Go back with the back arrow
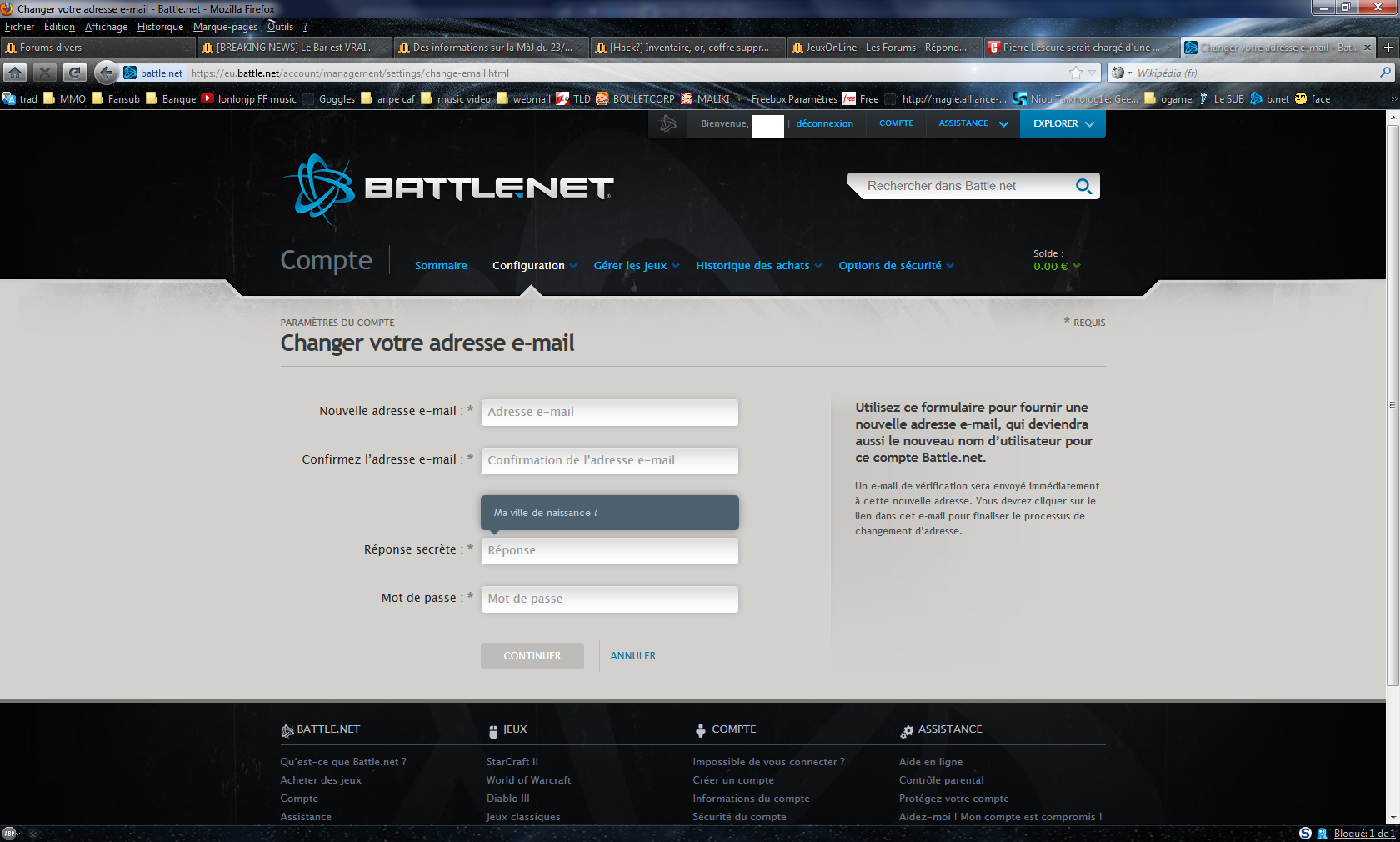1400x842 pixels. [106, 73]
